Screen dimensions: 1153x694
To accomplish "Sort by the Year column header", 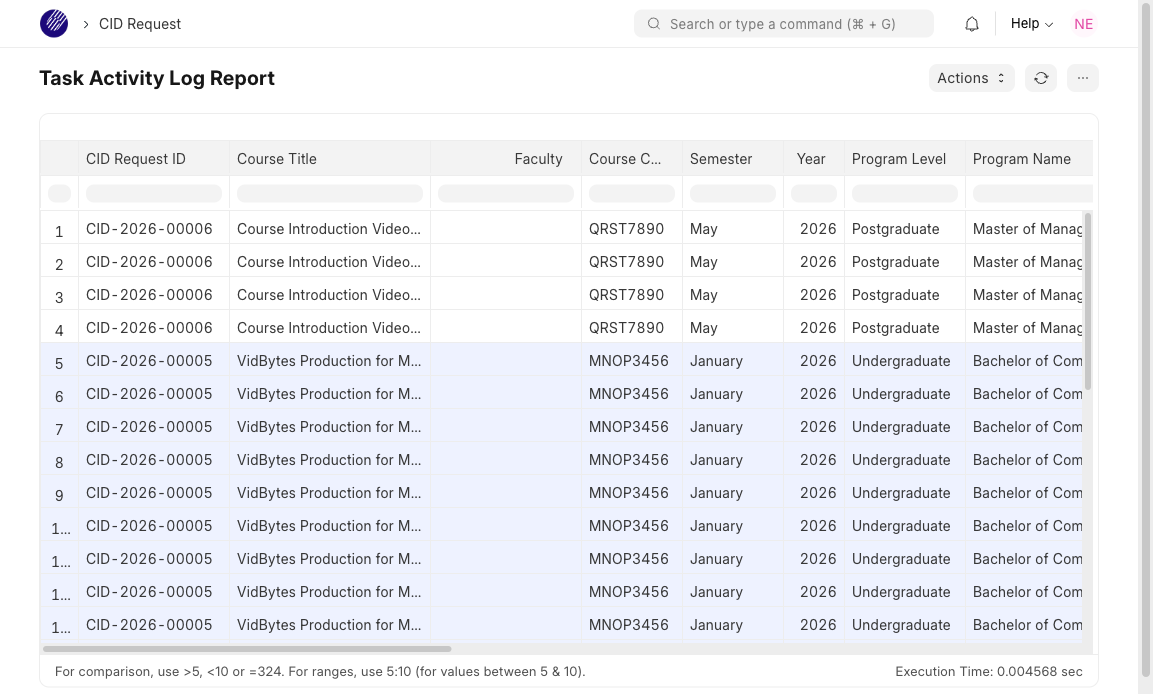I will [x=811, y=158].
